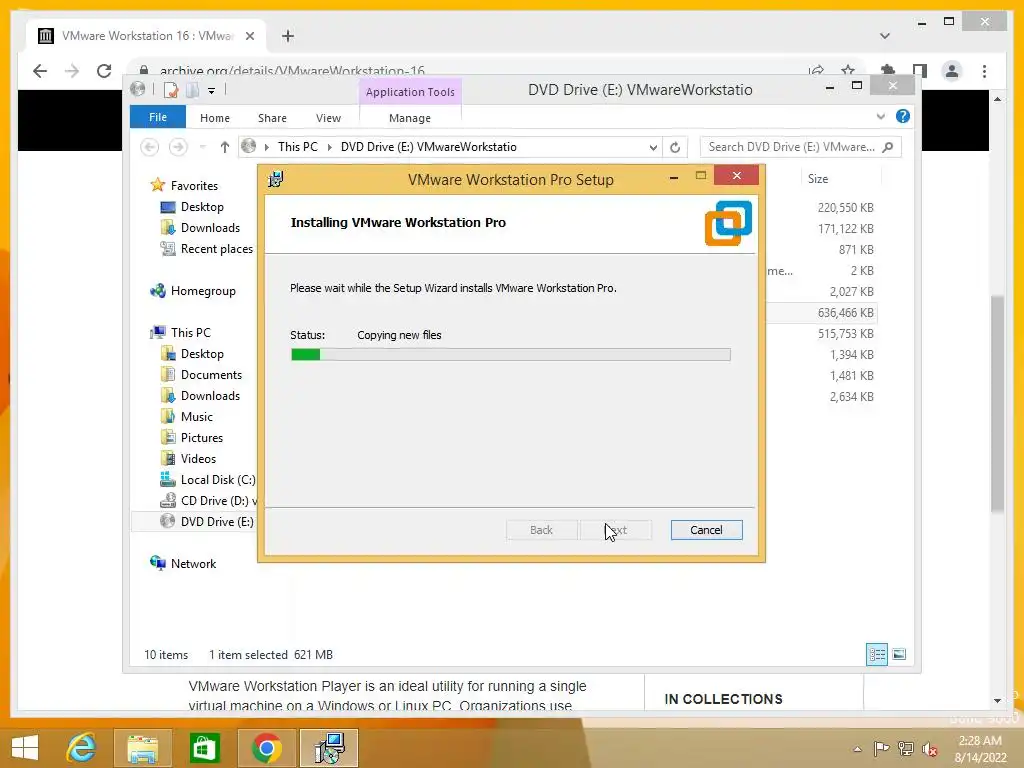Image resolution: width=1024 pixels, height=768 pixels.
Task: Select Recent places in navigation pane
Action: click(x=216, y=249)
